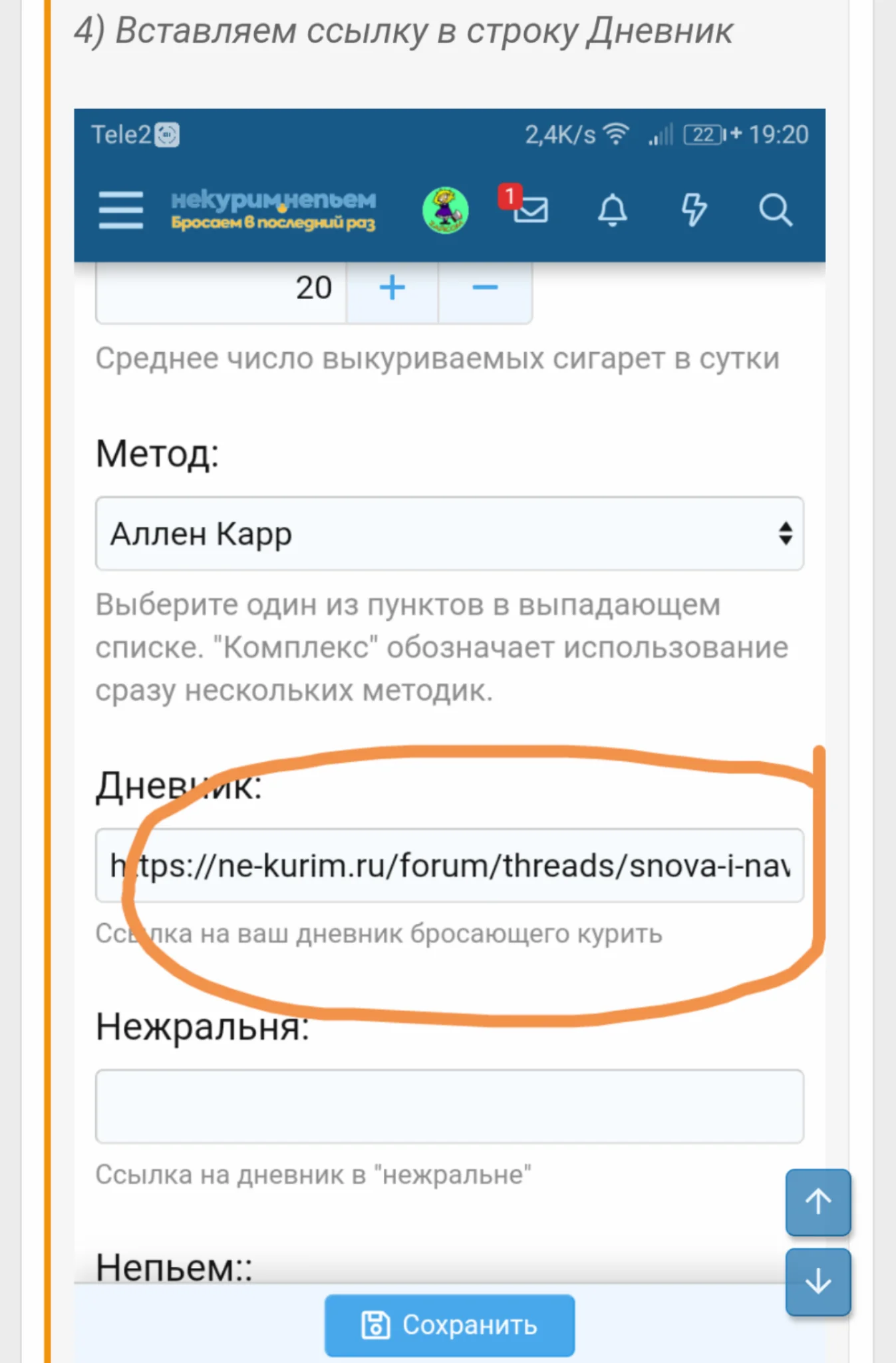
Task: Click hint 'Ссылка на дневник в "нежральне"'
Action: pos(313,1175)
